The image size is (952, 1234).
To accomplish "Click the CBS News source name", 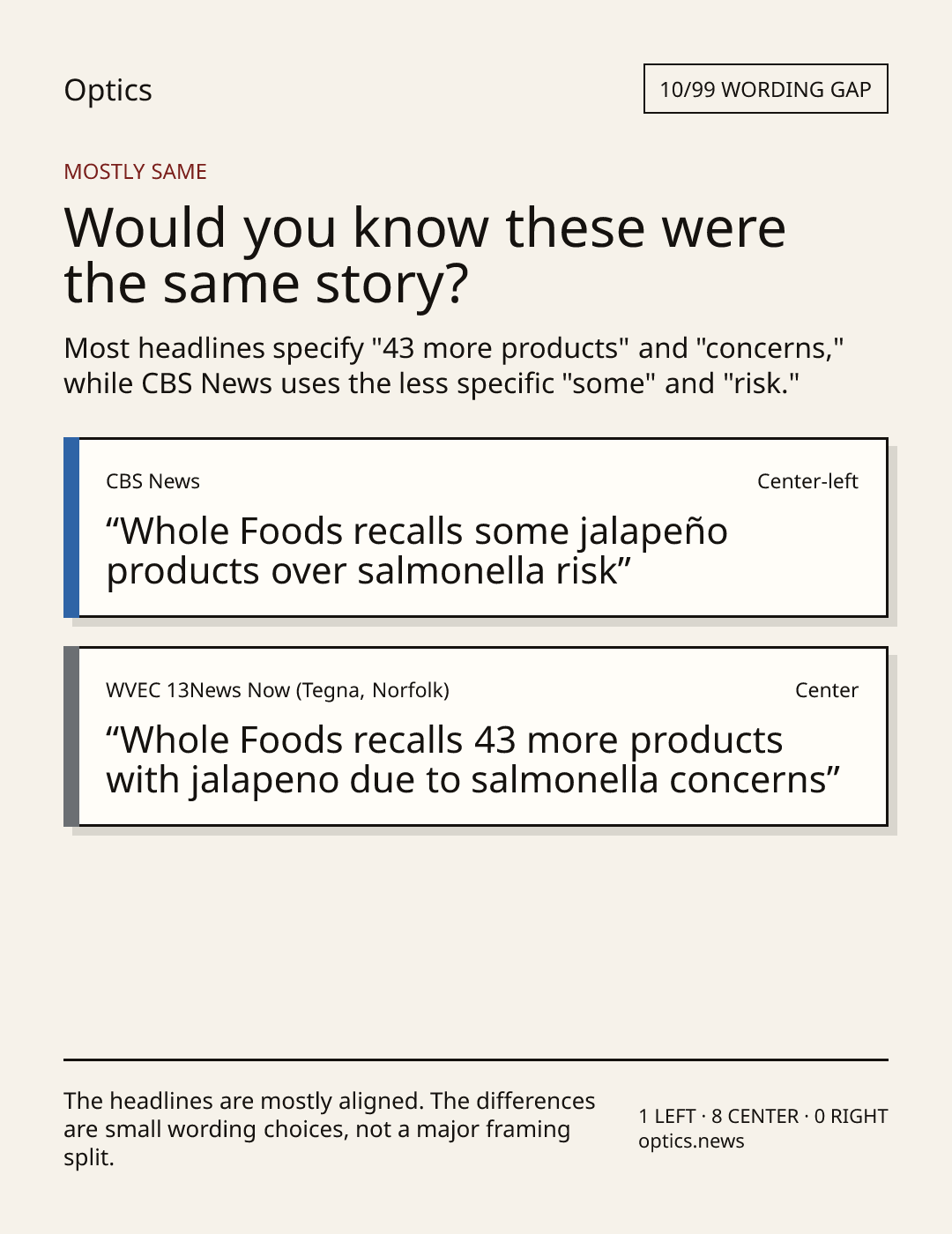I will point(152,481).
